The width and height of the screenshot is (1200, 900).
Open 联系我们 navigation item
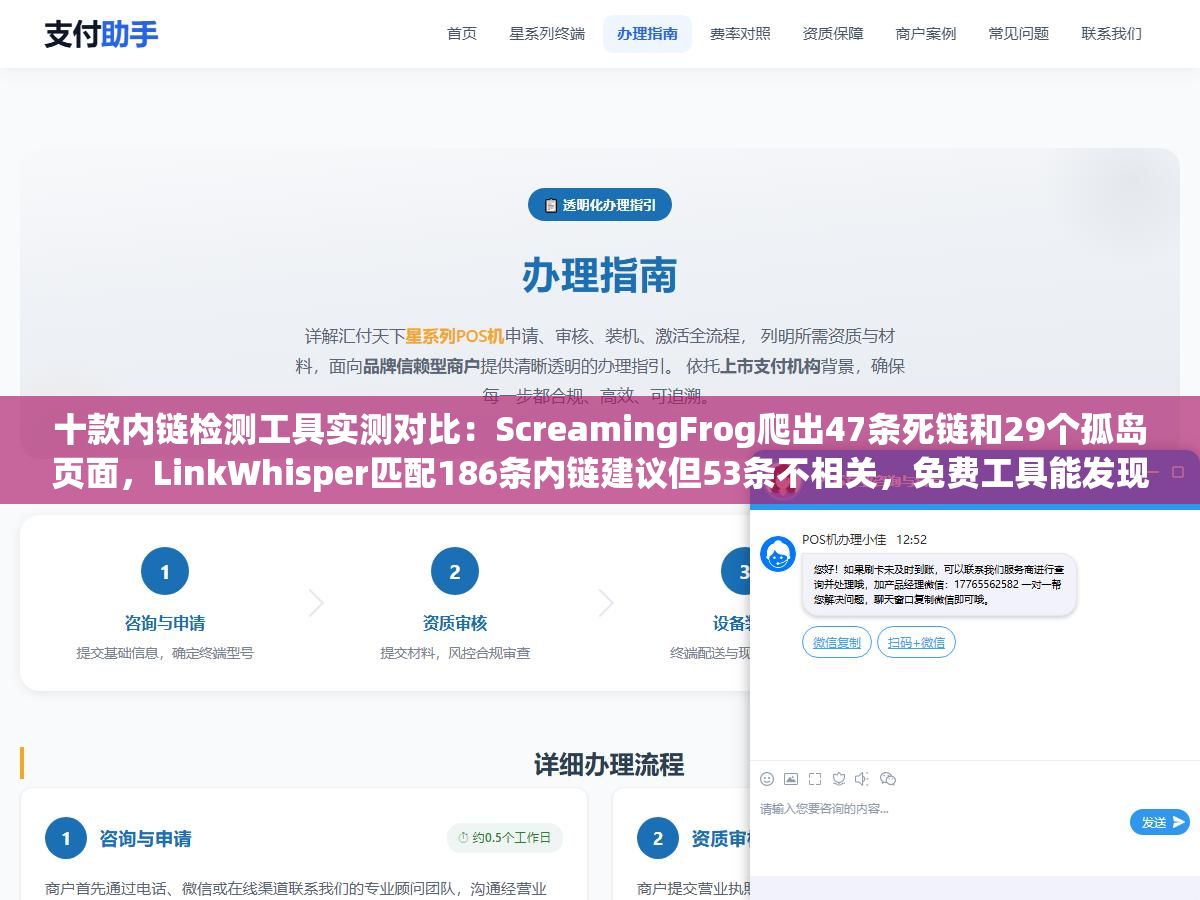(x=1111, y=33)
